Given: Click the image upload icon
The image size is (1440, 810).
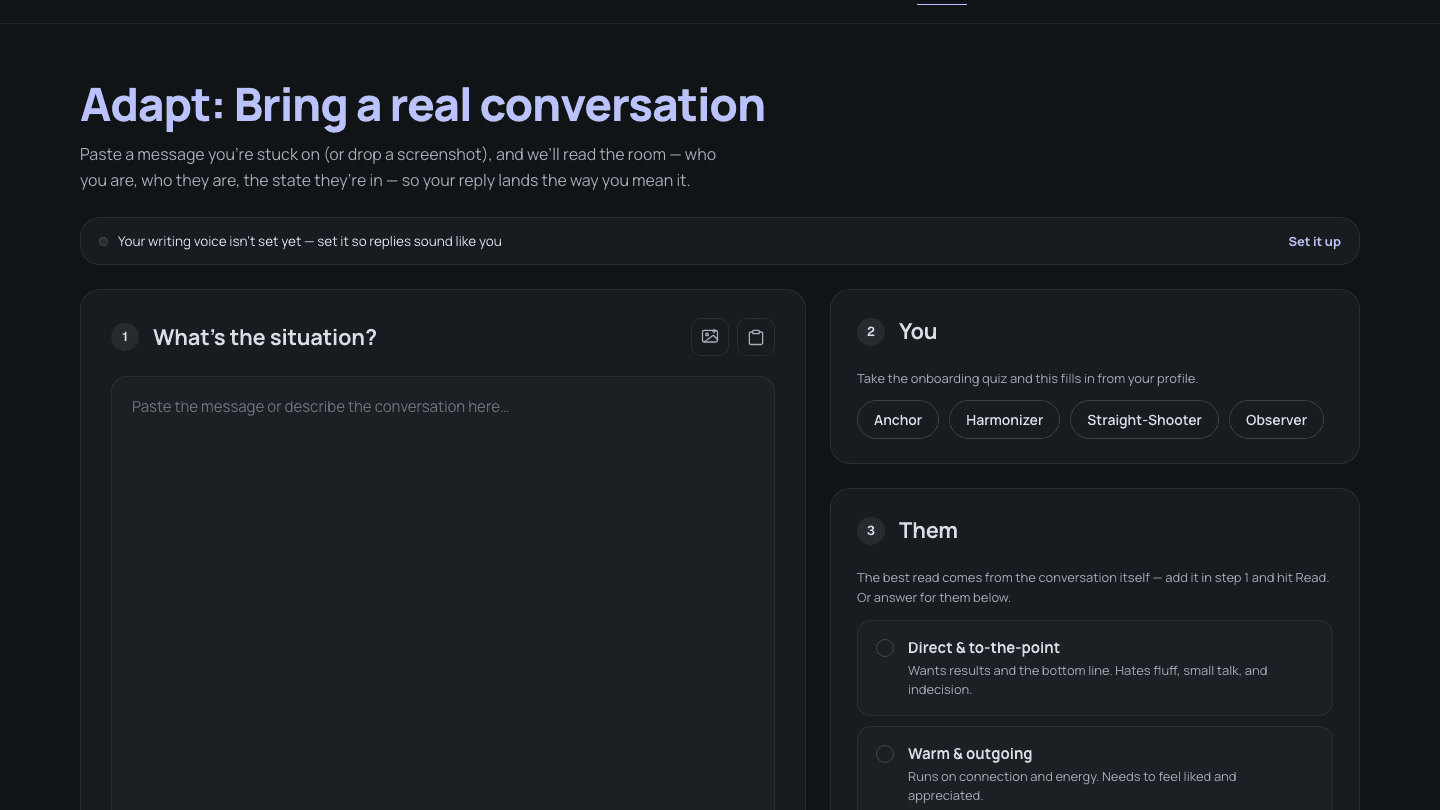Looking at the screenshot, I should [x=710, y=337].
